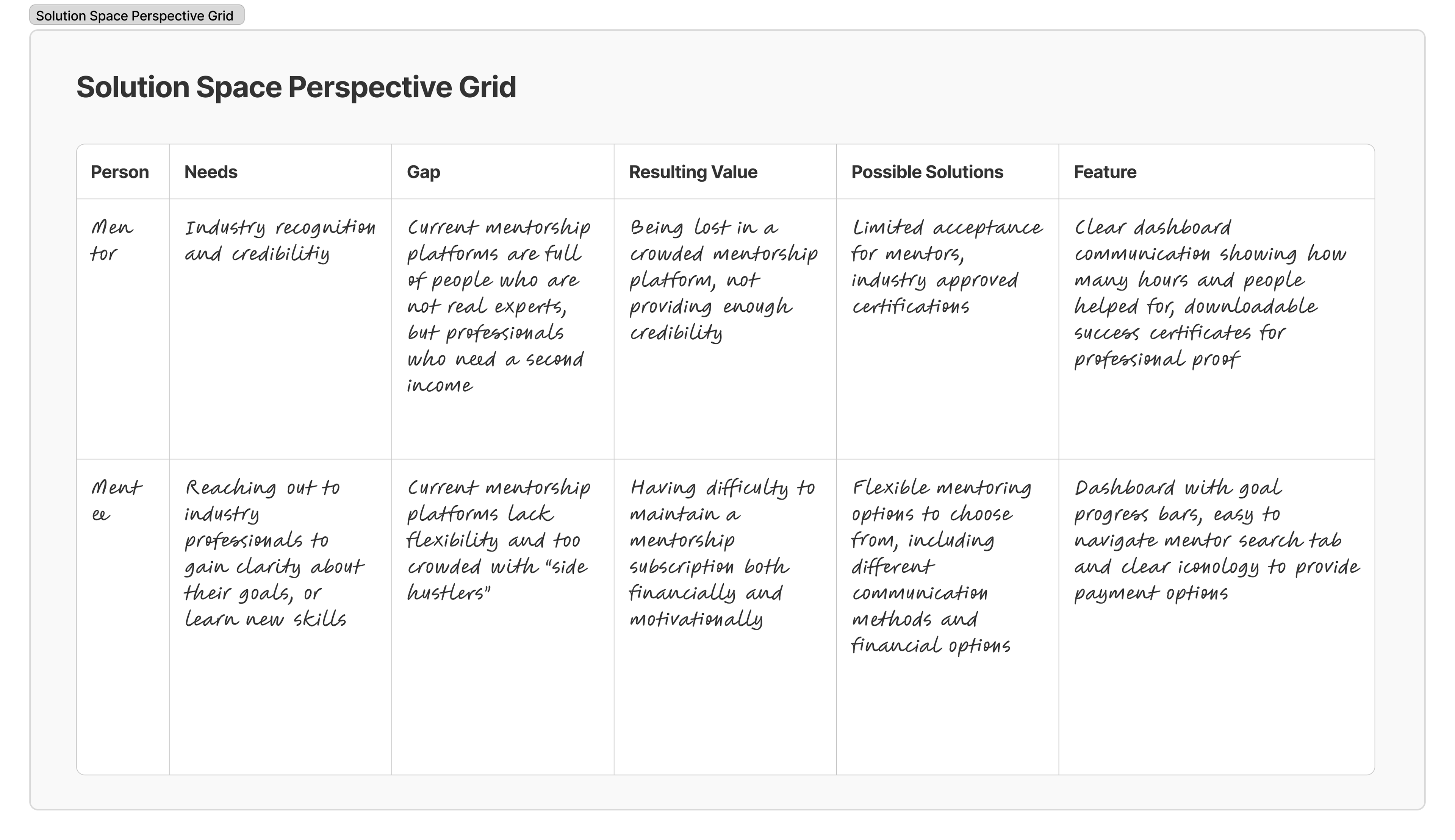Select the Resulting Value column header
Screen dimensions: 1455x840
pyautogui.click(x=693, y=172)
